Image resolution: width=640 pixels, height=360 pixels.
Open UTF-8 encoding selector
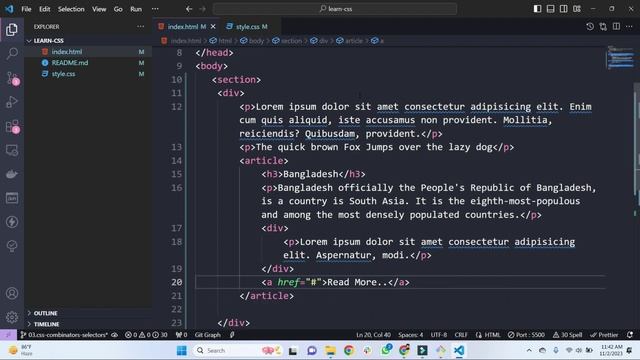[439, 335]
